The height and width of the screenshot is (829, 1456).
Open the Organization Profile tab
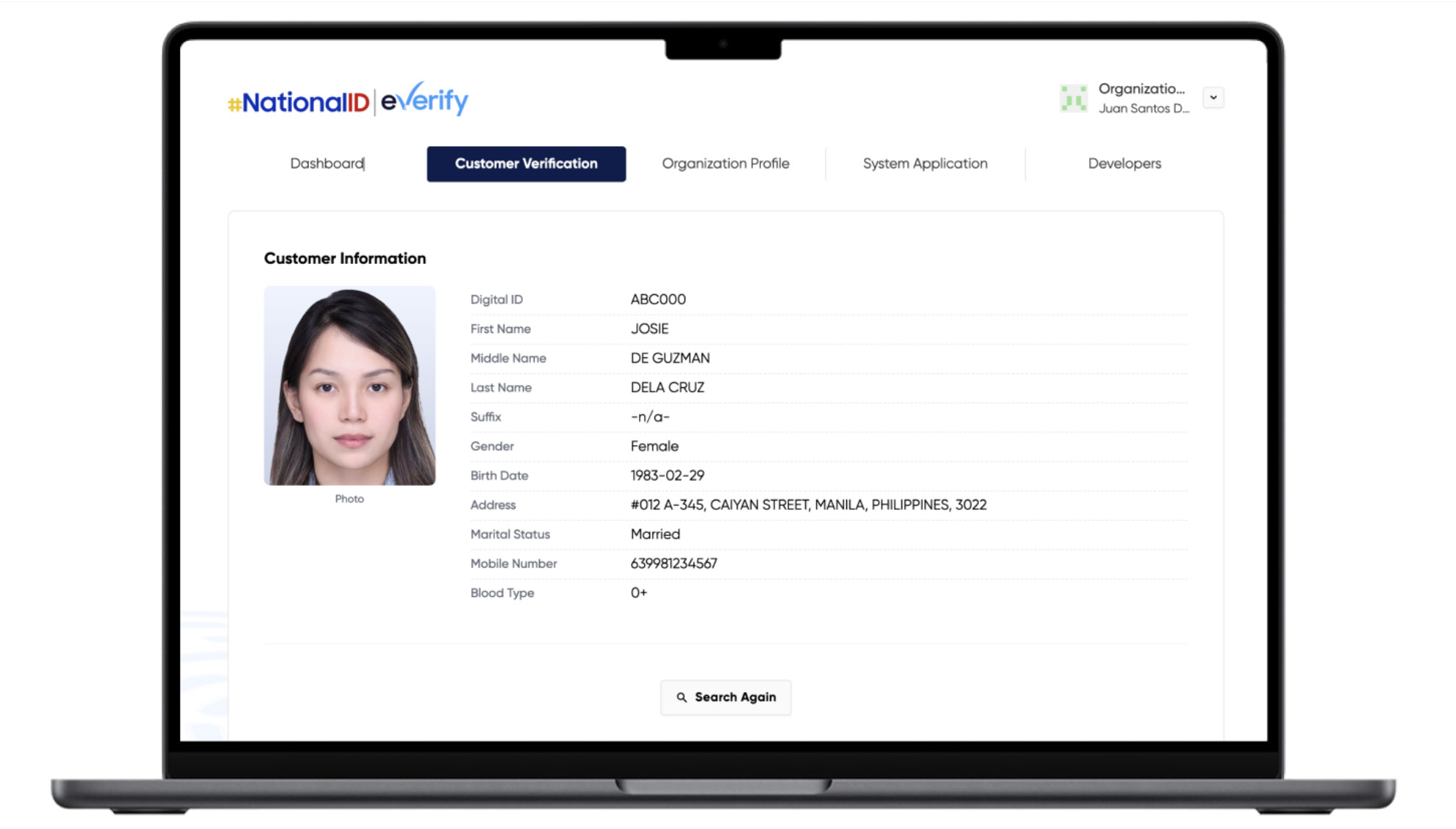[726, 163]
